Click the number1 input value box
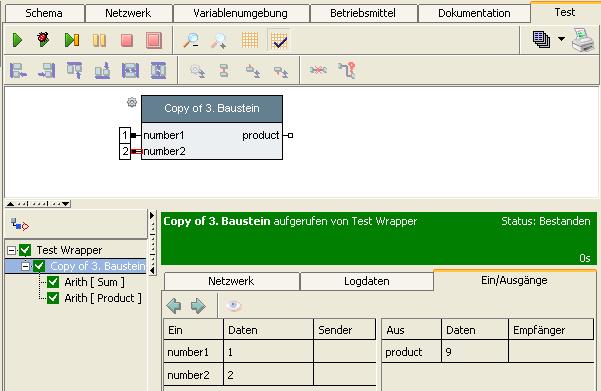Viewport: 601px width, 391px height. [125, 135]
